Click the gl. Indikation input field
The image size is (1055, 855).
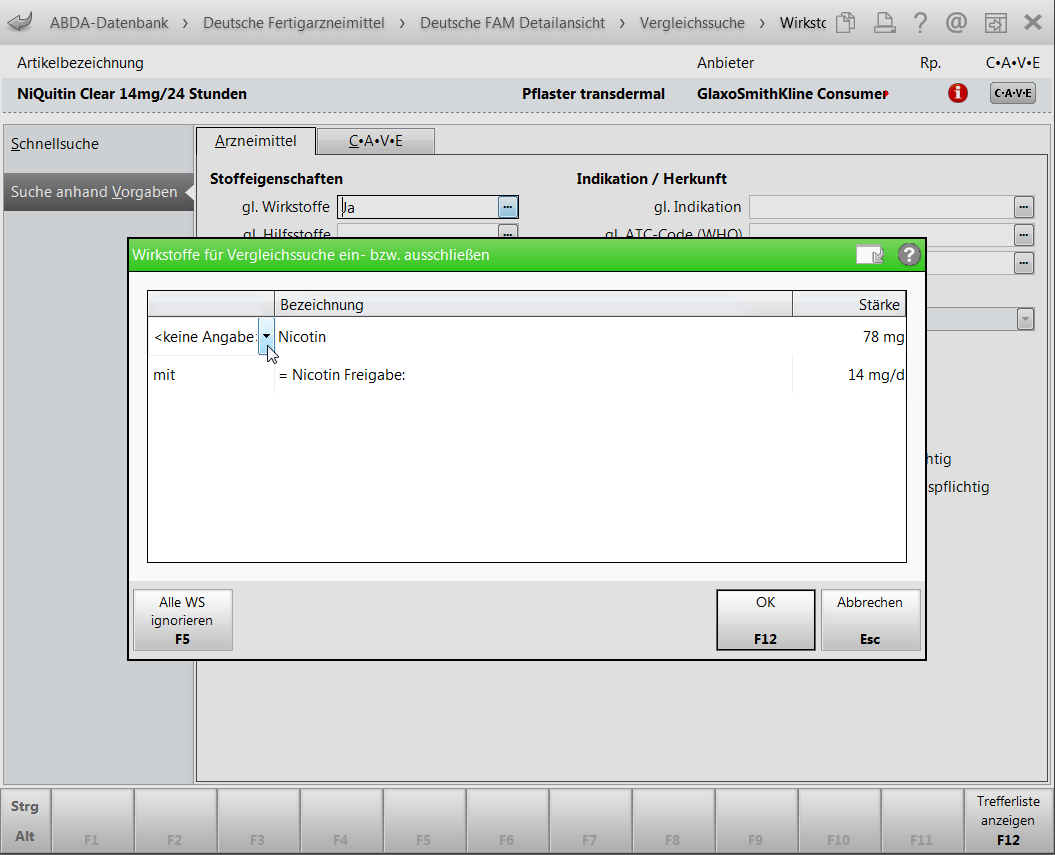[x=881, y=207]
